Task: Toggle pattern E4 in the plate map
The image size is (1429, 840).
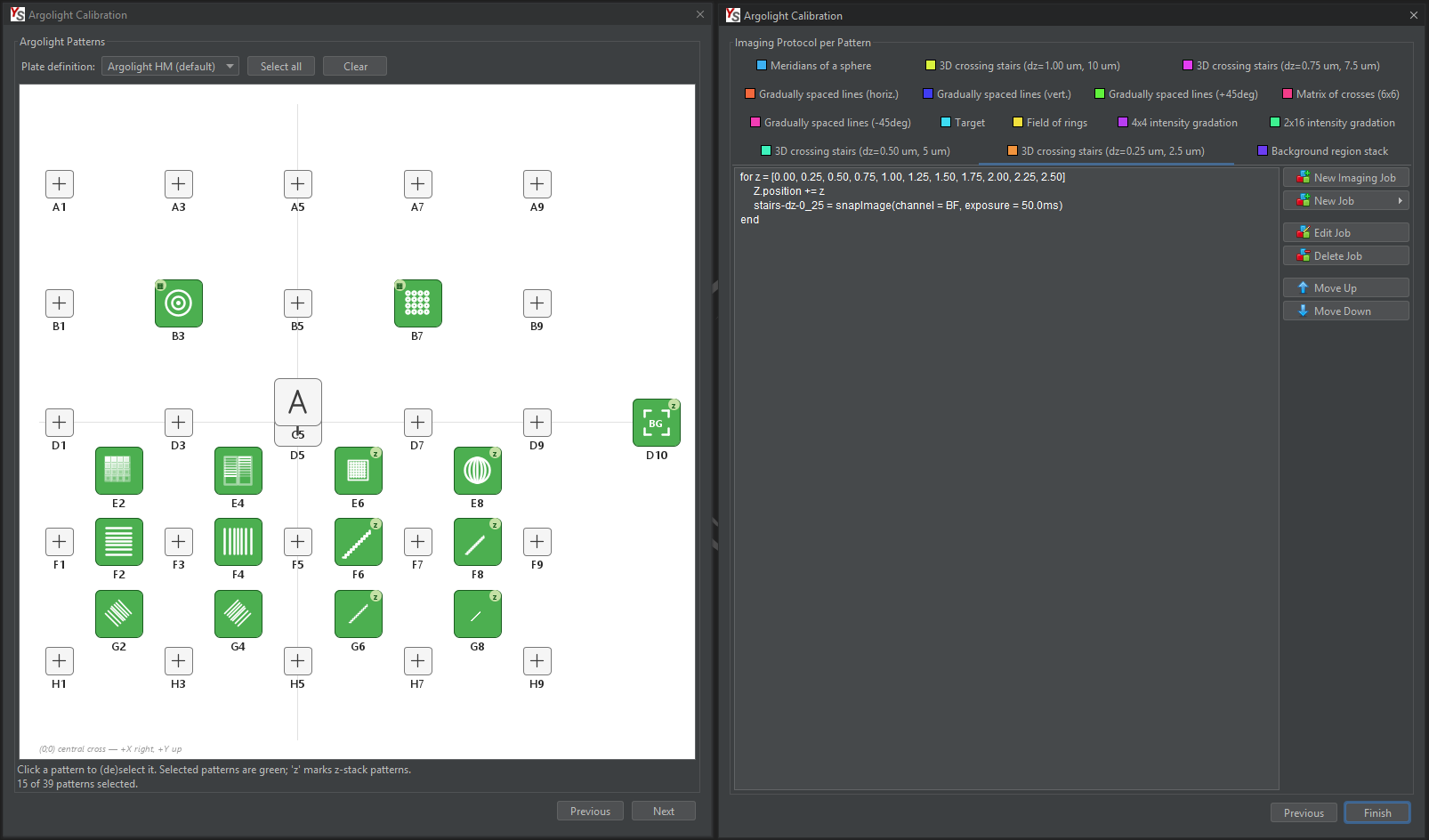Action: (238, 471)
